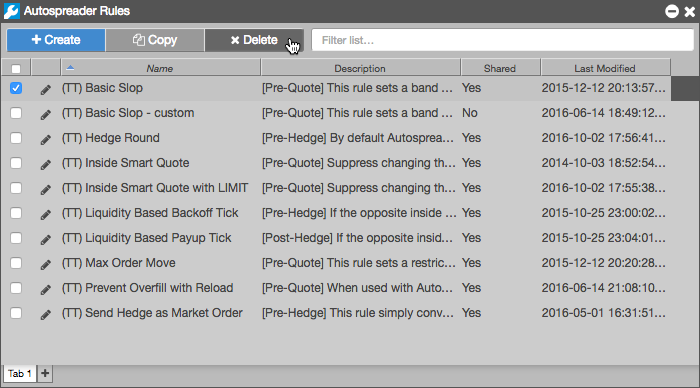Click the pencil icon for (TT) Max Order Move
Viewport: 700px width, 388px height.
(46, 264)
